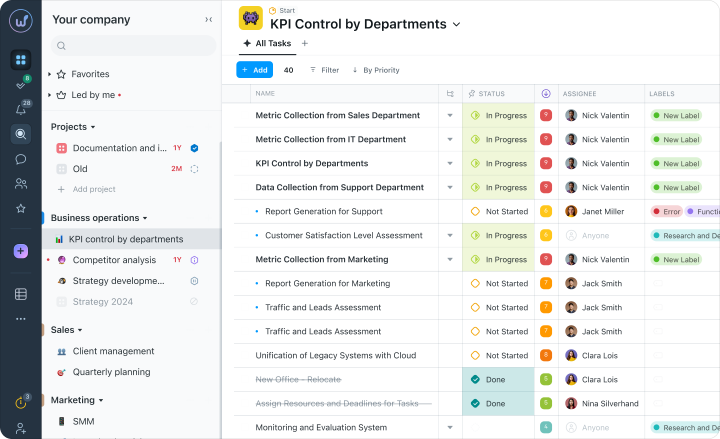Open the timer icon with badge 3
The height and width of the screenshot is (439, 720).
[x=22, y=402]
